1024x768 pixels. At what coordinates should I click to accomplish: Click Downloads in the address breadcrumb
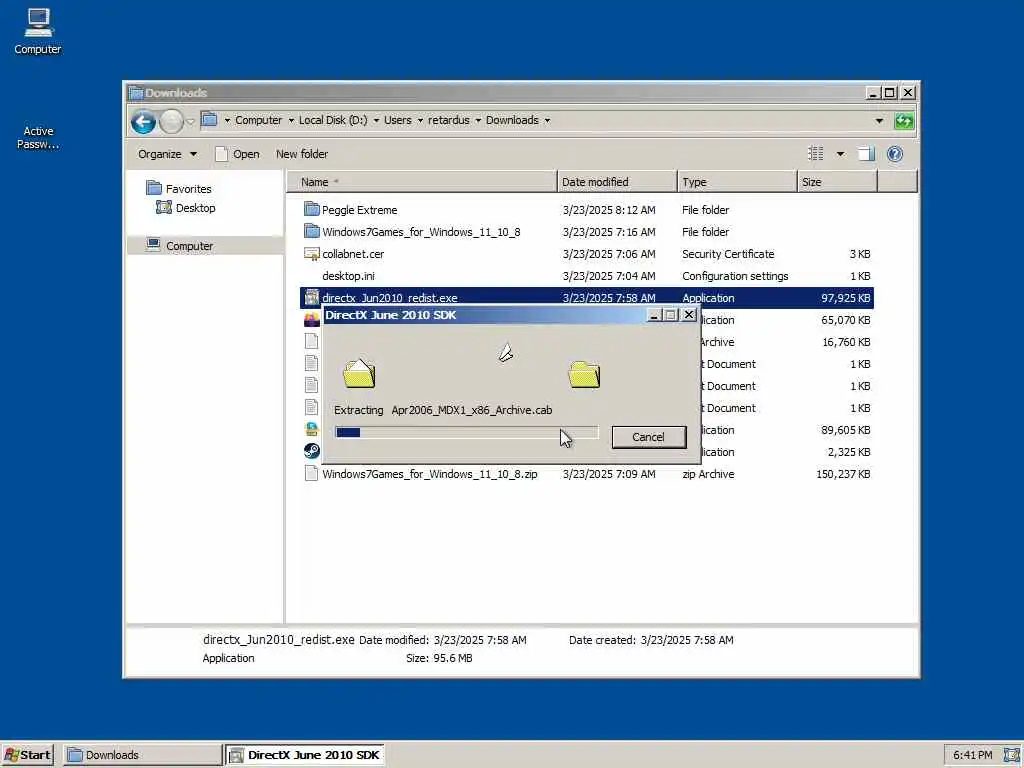(x=512, y=120)
